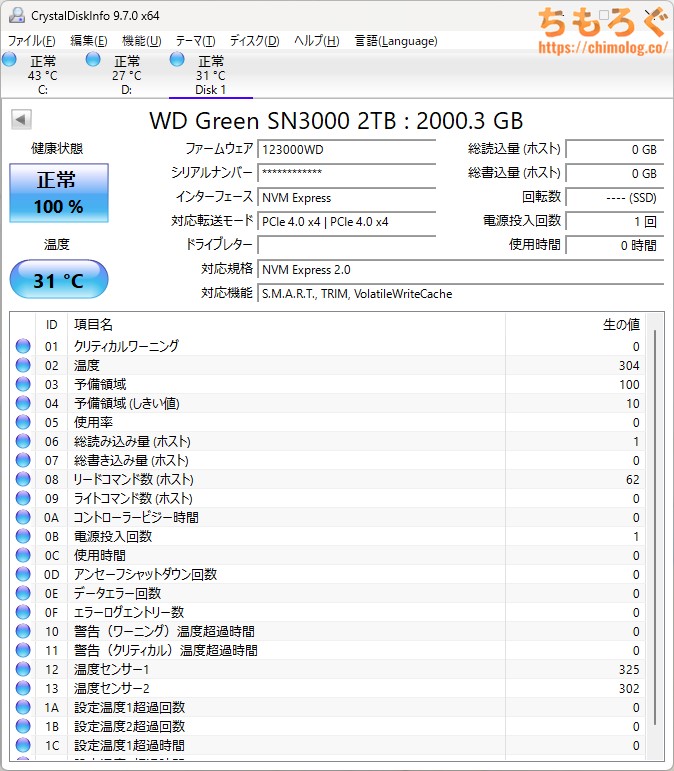
Task: Click the 電源投入回数 value 1 回
Action: [x=615, y=221]
